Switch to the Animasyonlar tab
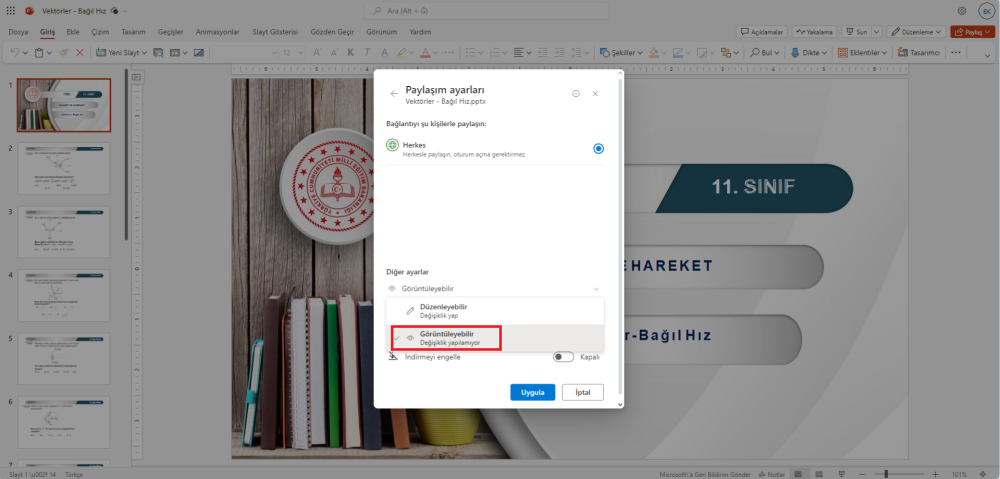This screenshot has height=479, width=1000. point(217,31)
